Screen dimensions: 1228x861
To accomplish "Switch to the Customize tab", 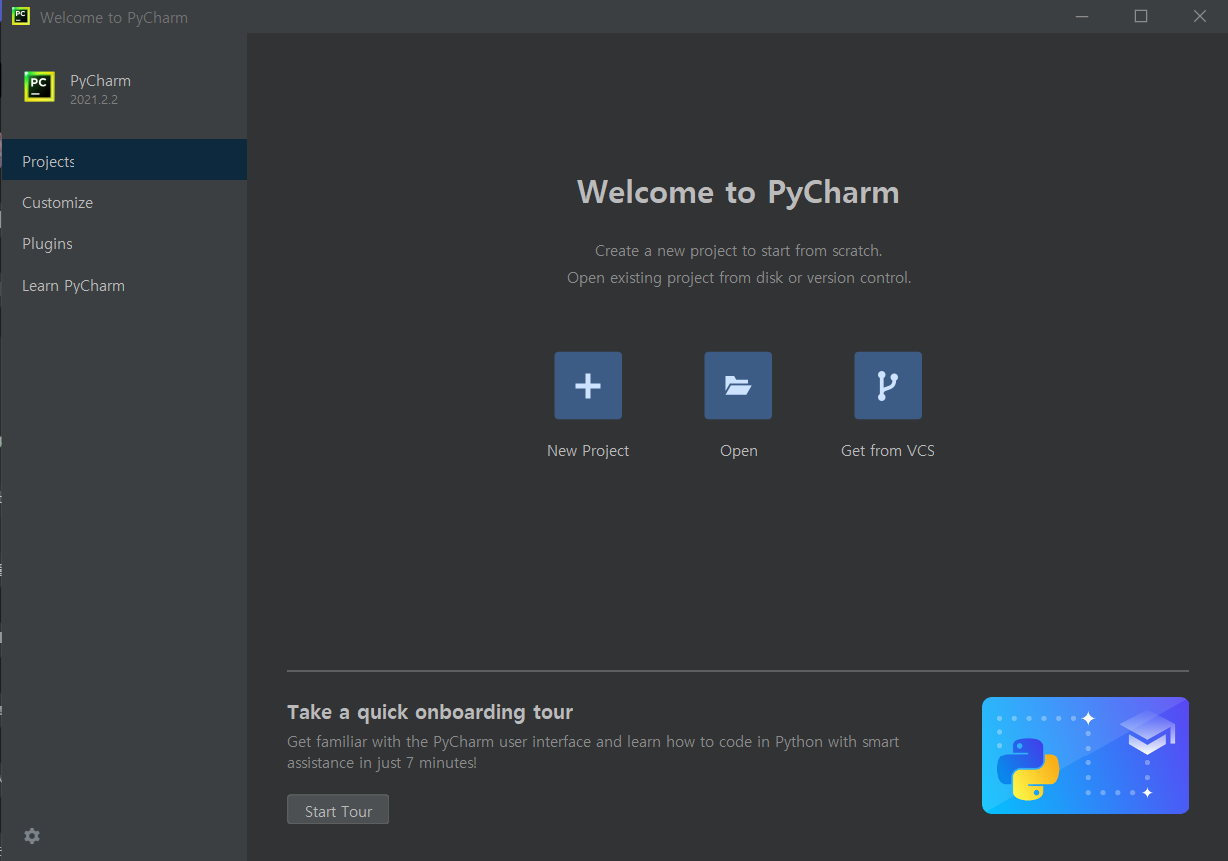I will [x=124, y=202].
